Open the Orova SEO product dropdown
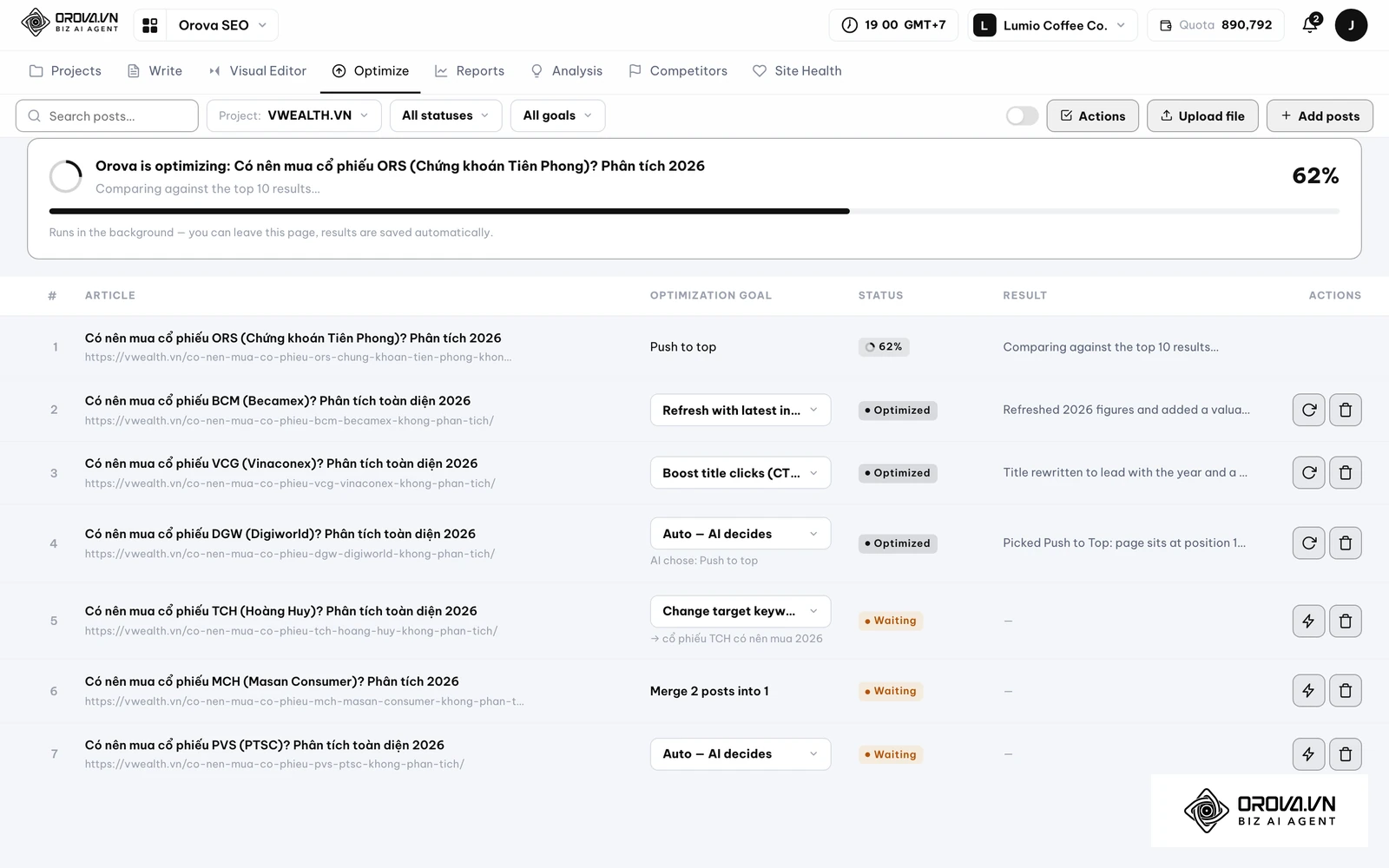Viewport: 1389px width, 868px height. (221, 25)
